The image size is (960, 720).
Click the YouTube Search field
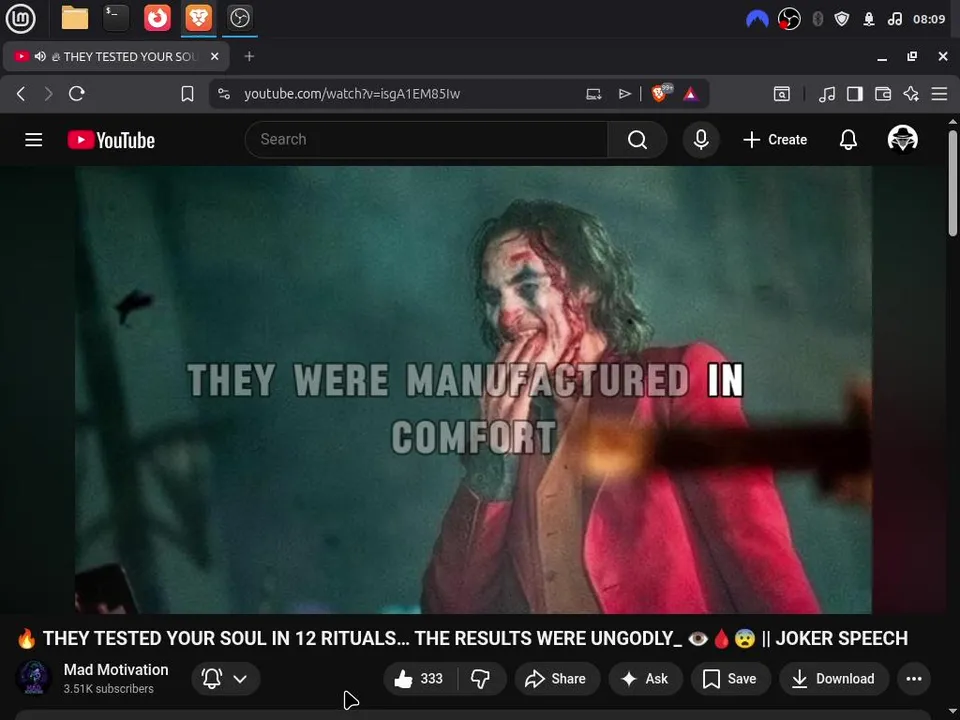click(427, 140)
